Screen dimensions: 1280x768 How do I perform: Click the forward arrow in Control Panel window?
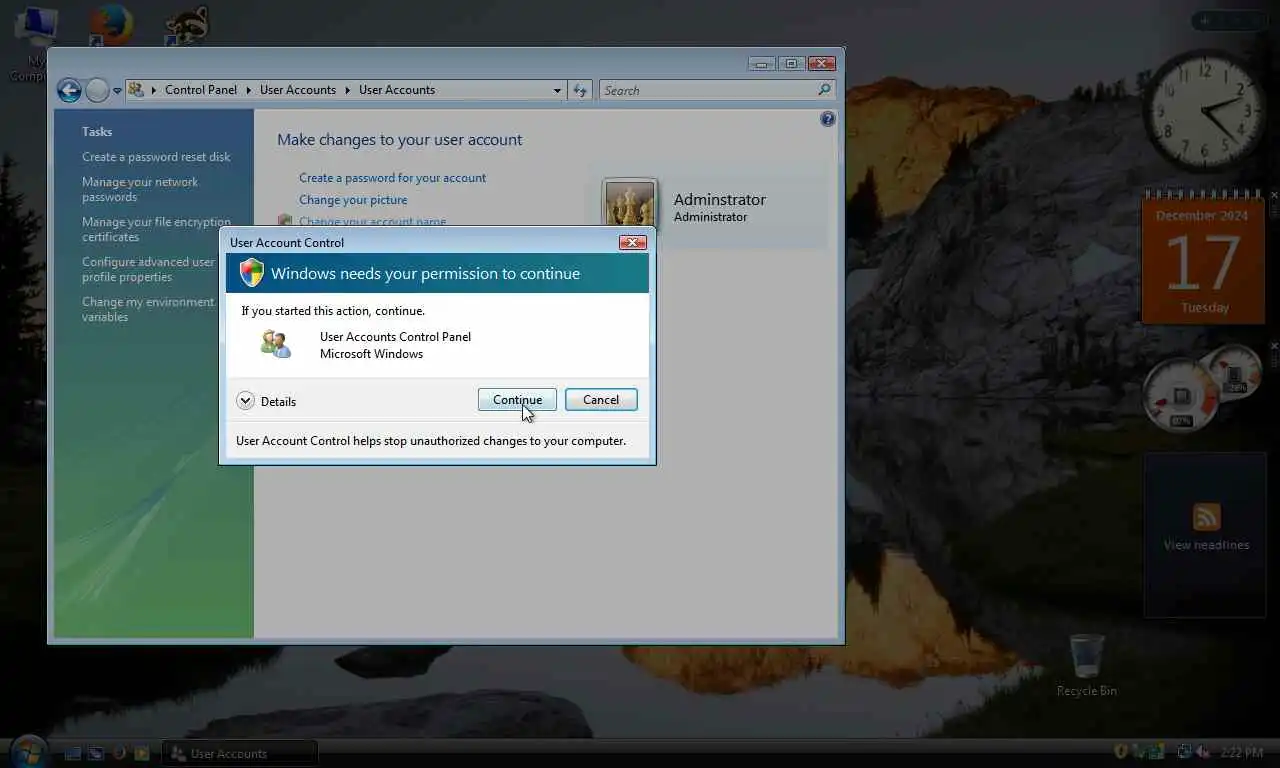coord(97,91)
